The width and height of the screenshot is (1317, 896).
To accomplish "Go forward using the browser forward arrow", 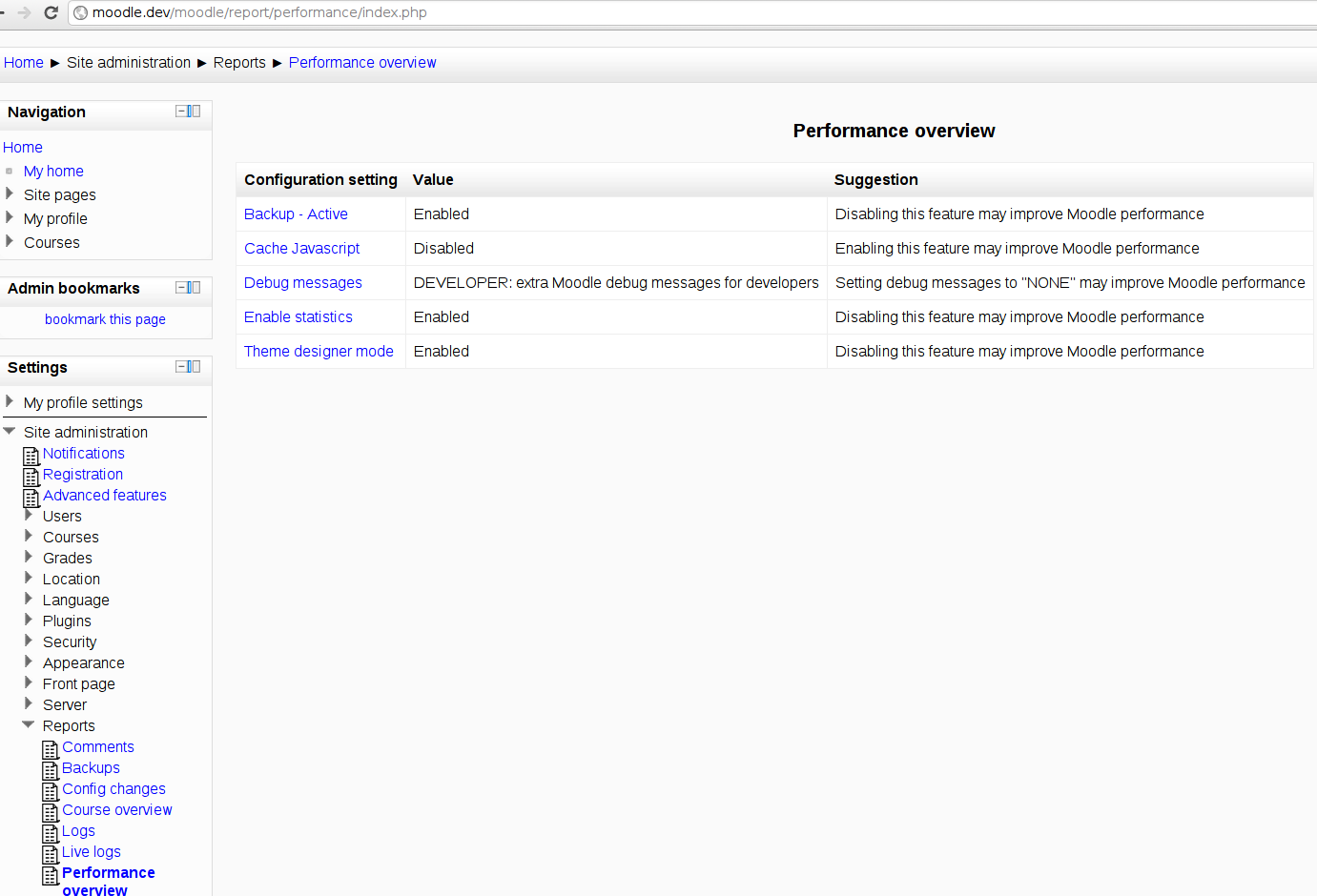I will (x=24, y=12).
